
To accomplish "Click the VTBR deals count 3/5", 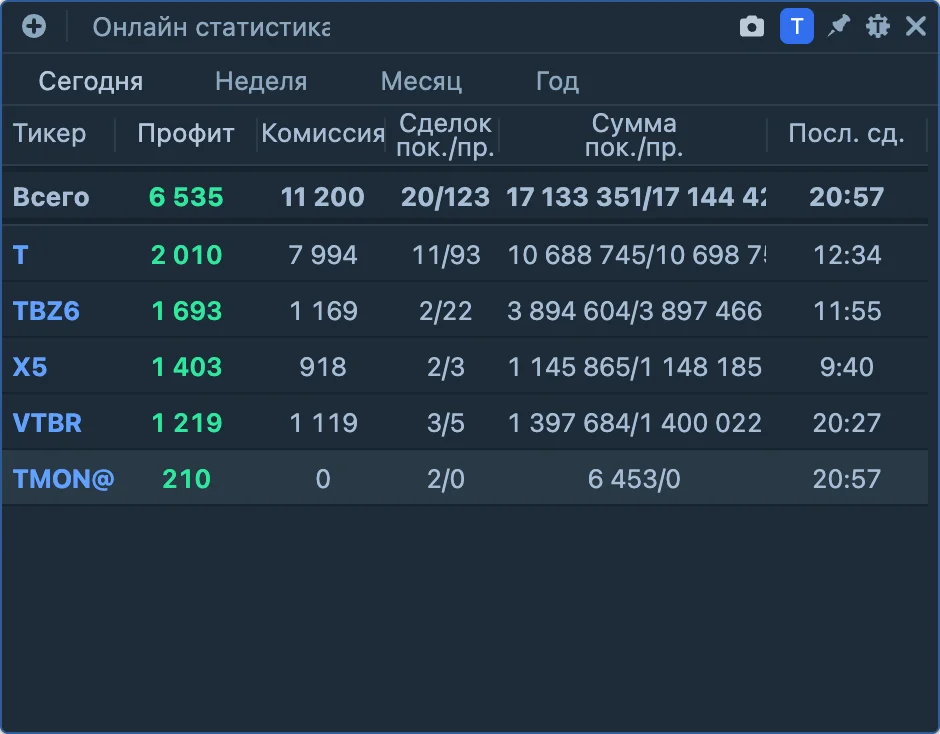I will 445,423.
